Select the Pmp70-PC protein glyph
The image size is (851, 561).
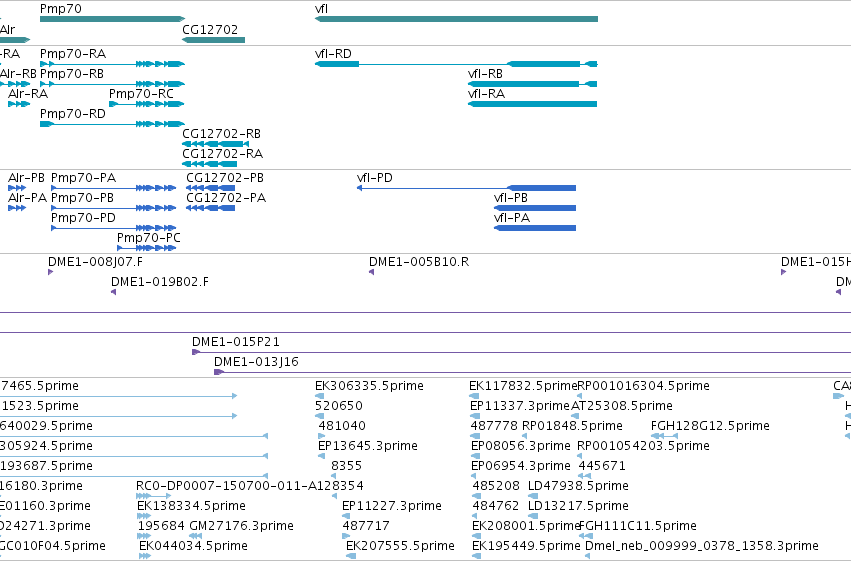147,248
